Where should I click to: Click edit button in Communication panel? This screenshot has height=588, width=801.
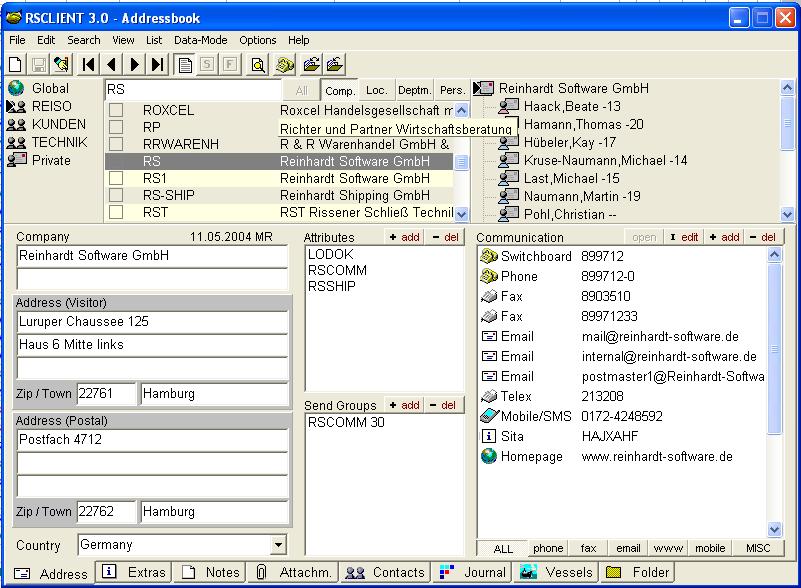coord(684,237)
